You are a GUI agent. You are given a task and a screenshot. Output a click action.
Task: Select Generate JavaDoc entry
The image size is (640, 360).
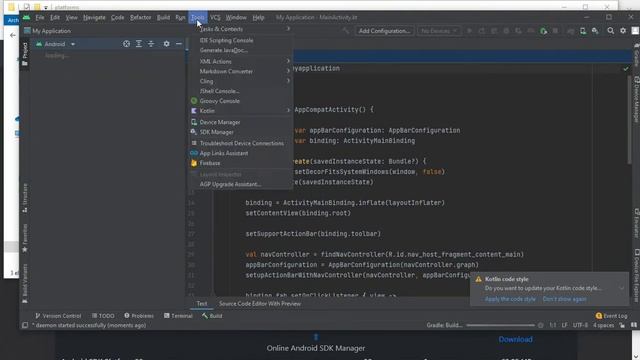tap(241, 50)
